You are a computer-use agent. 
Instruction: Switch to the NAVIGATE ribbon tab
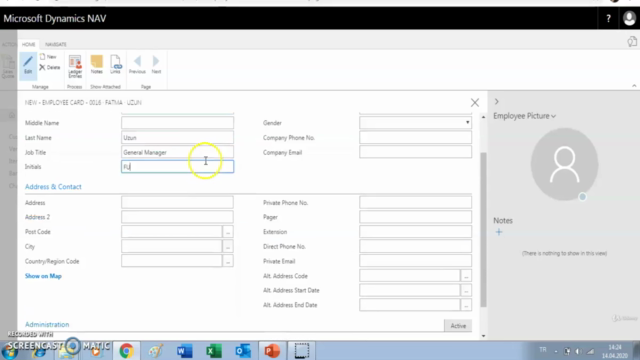pos(56,44)
